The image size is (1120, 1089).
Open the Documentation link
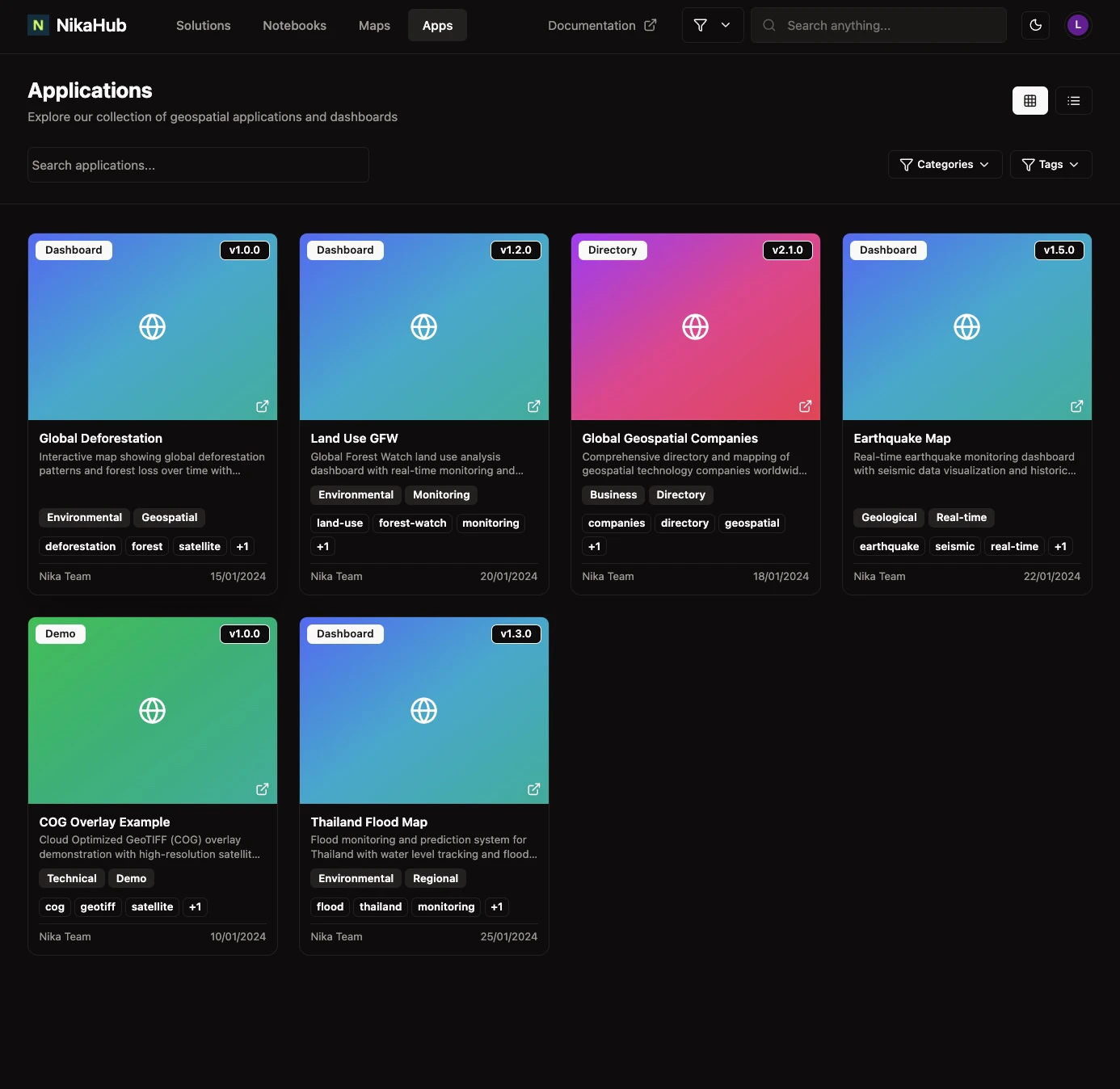tap(602, 25)
